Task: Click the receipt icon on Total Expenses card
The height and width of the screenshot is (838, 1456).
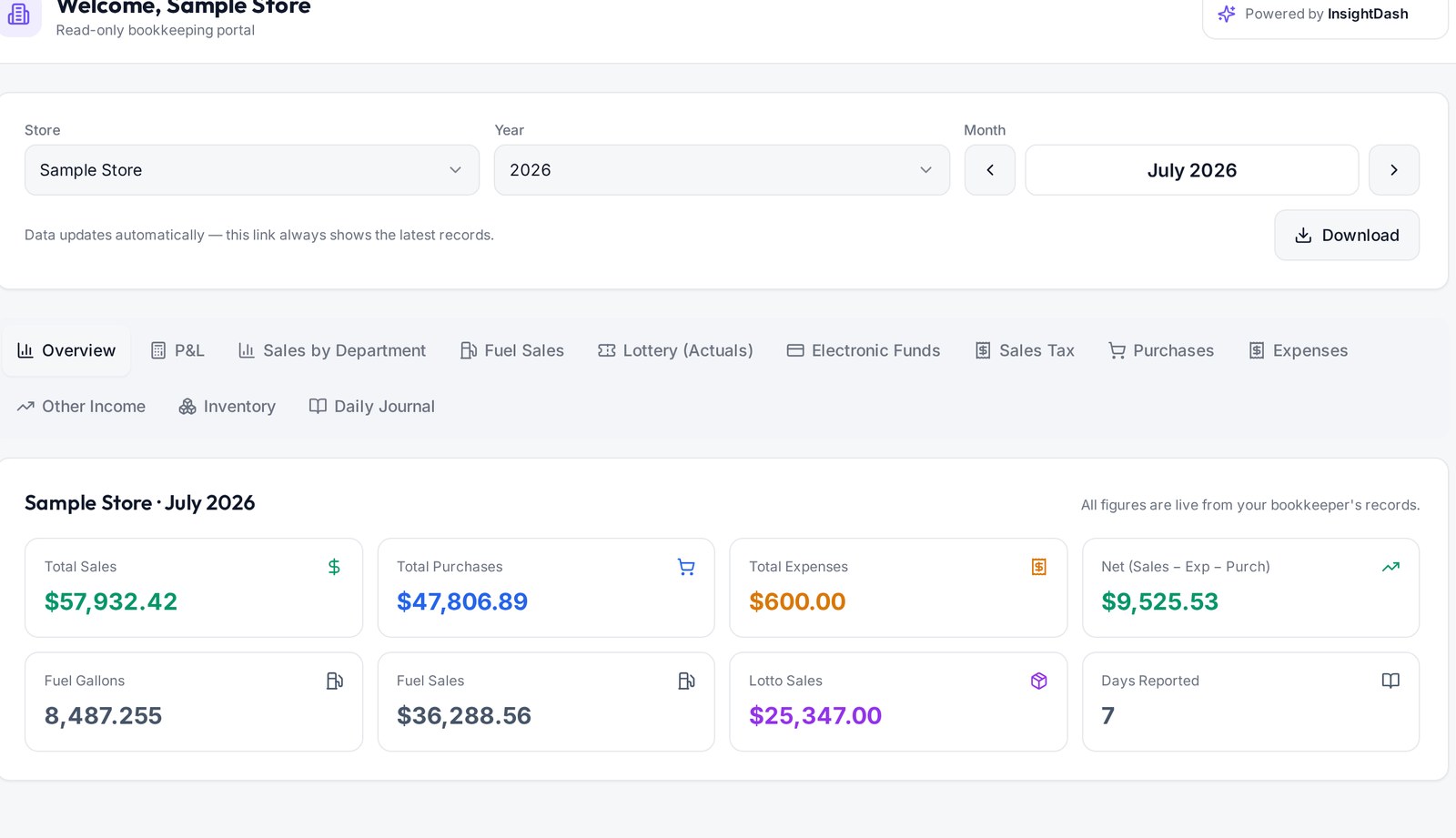Action: tap(1038, 567)
